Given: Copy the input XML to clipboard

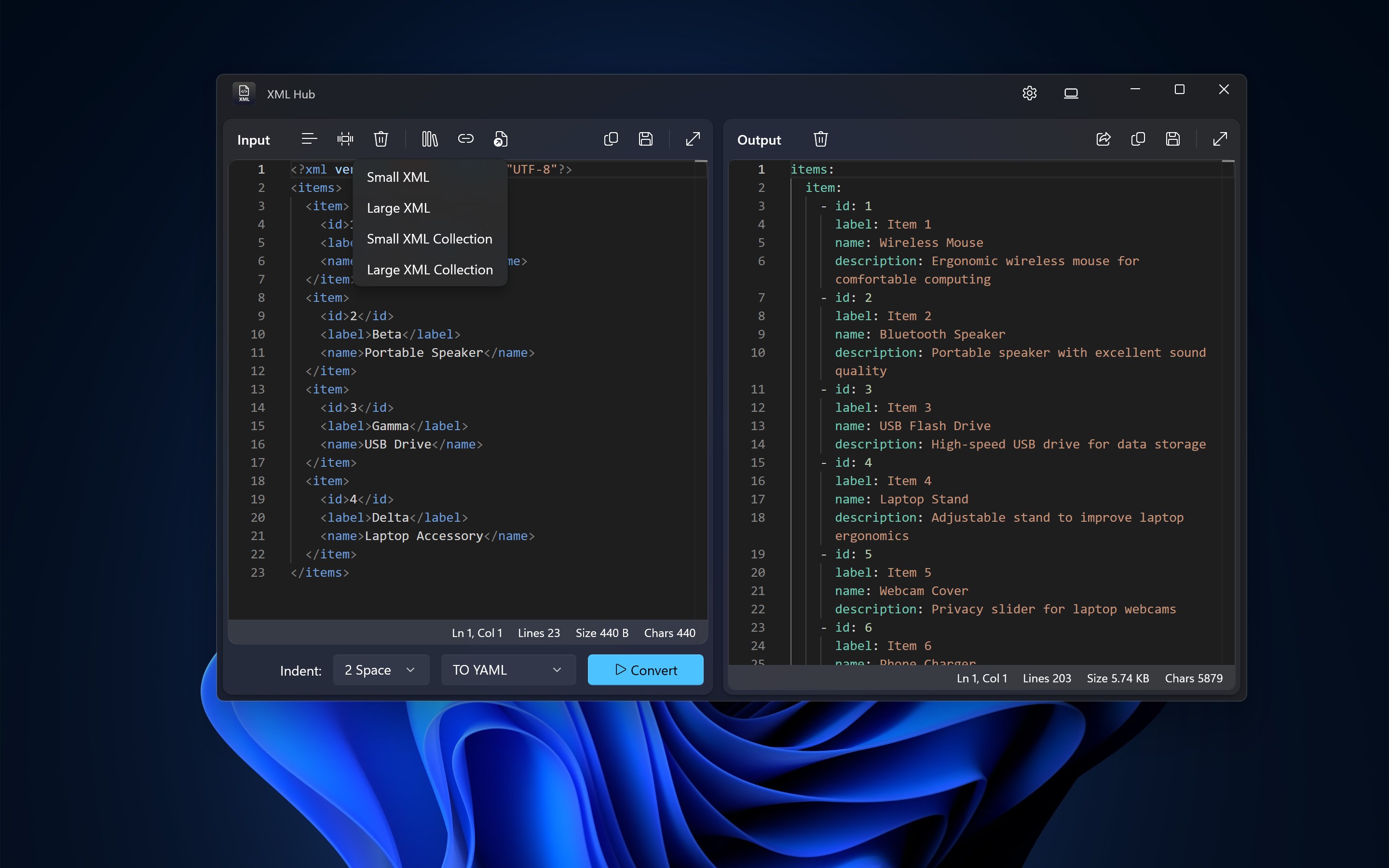Looking at the screenshot, I should pyautogui.click(x=611, y=139).
